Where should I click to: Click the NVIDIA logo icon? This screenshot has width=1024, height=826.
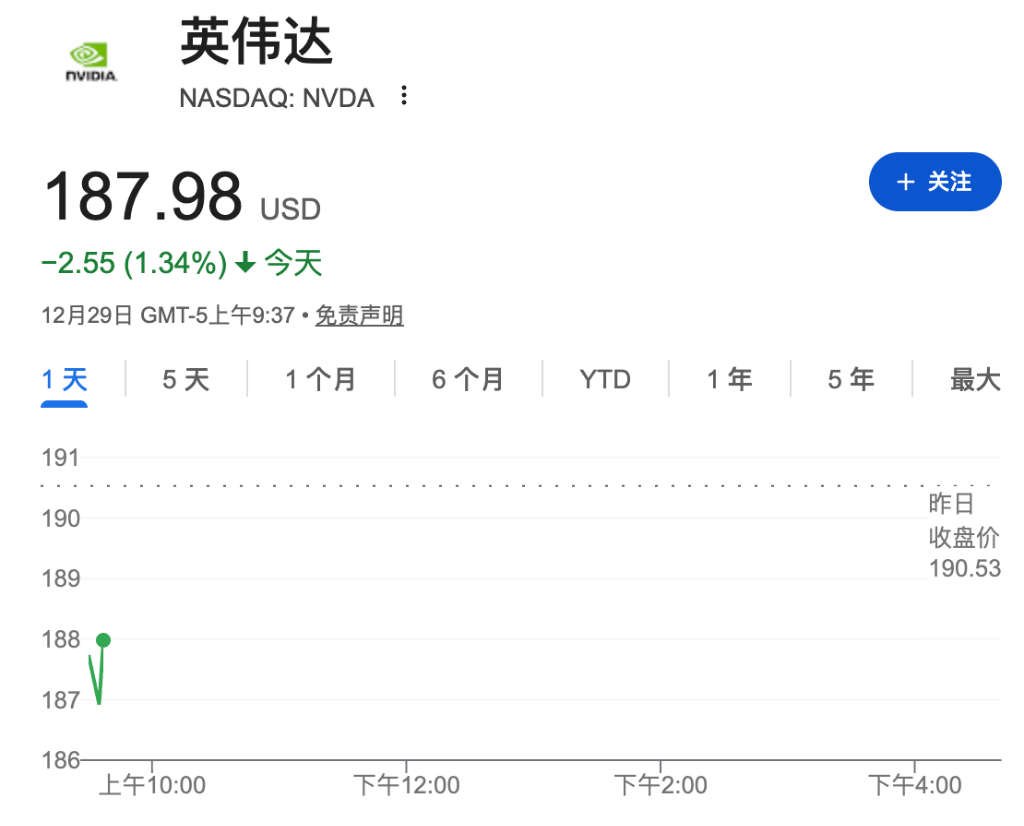point(91,61)
